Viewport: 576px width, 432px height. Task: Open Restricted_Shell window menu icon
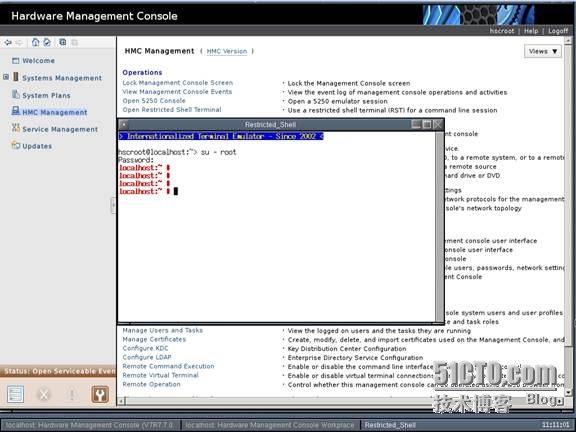(x=124, y=125)
